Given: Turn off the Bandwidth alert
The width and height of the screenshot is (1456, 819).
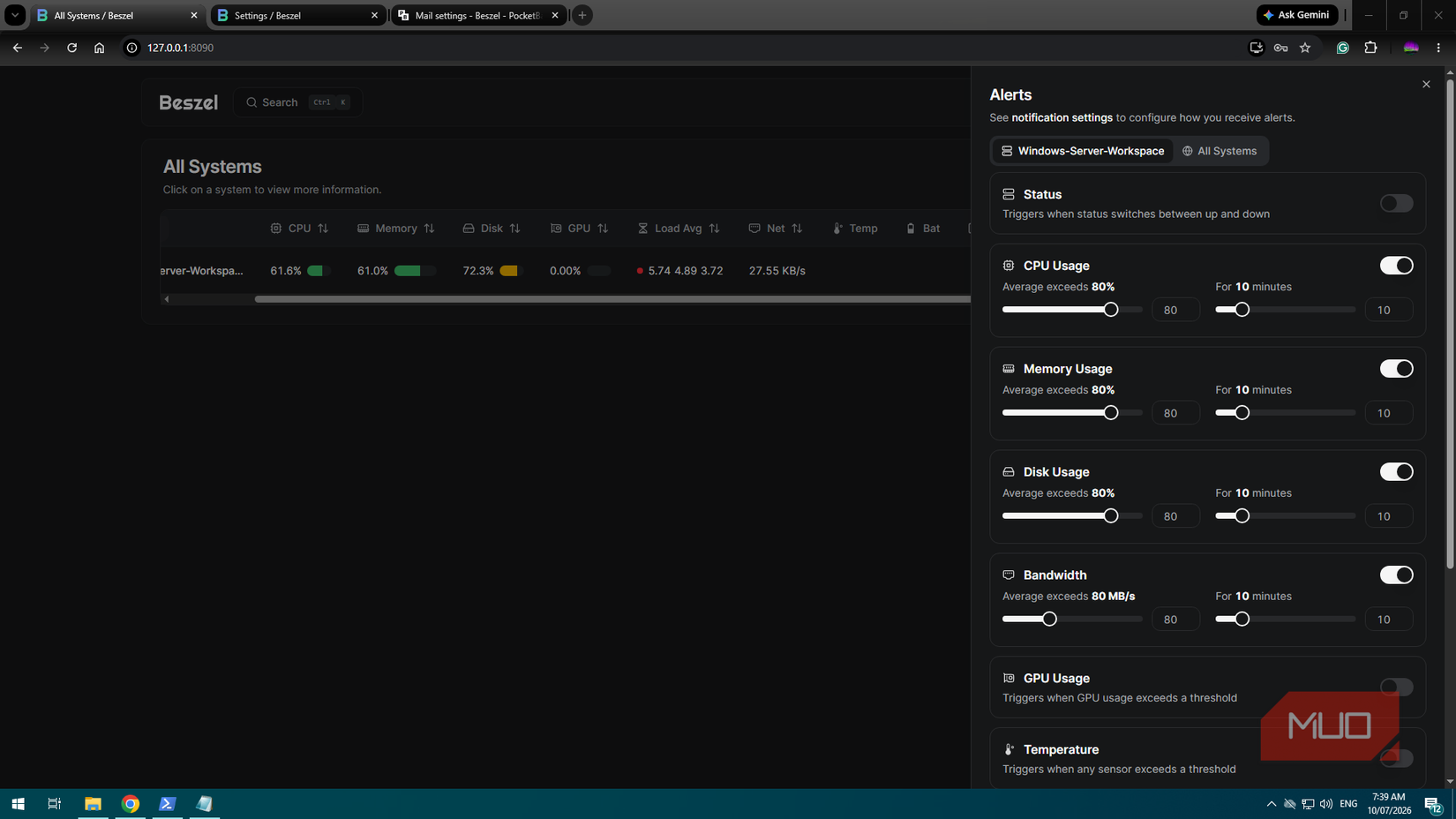Looking at the screenshot, I should [1396, 575].
